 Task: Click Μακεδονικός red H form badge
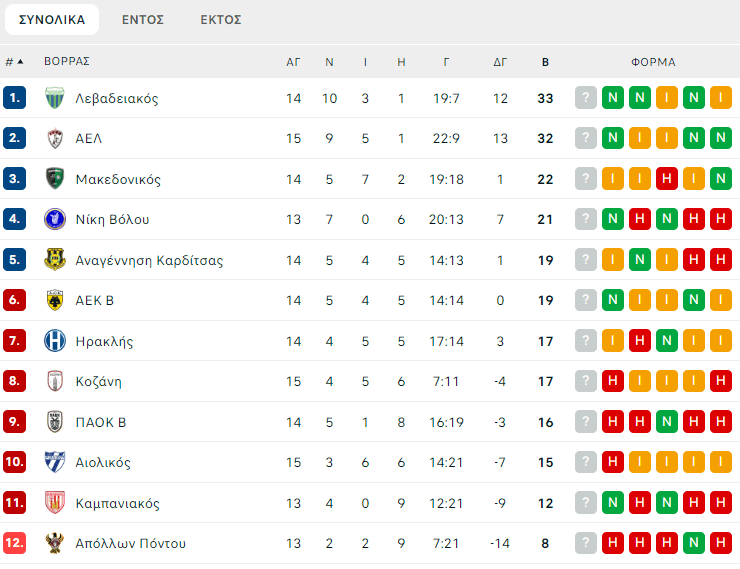[666, 179]
